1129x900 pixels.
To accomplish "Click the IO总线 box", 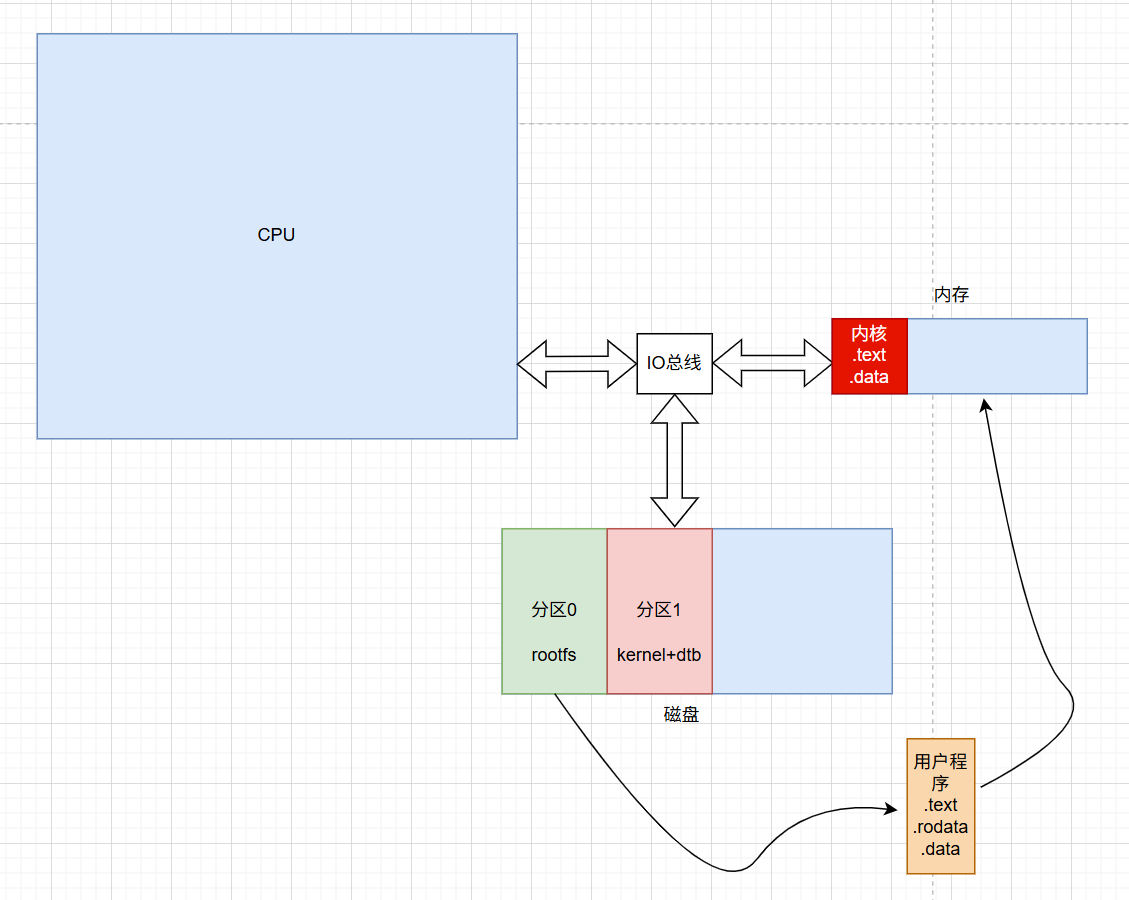I will tap(675, 364).
